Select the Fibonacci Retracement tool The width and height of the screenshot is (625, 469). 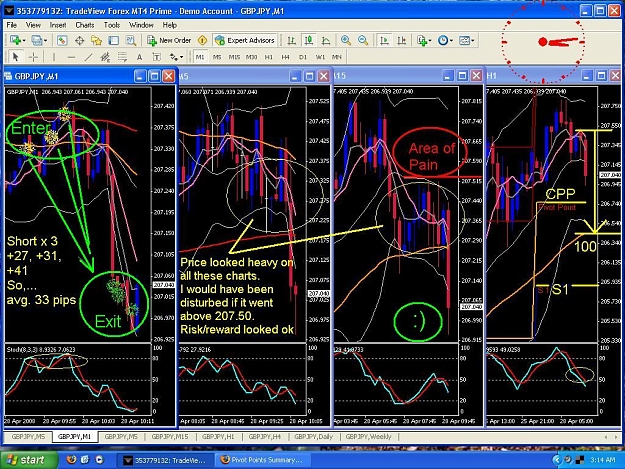tap(122, 57)
